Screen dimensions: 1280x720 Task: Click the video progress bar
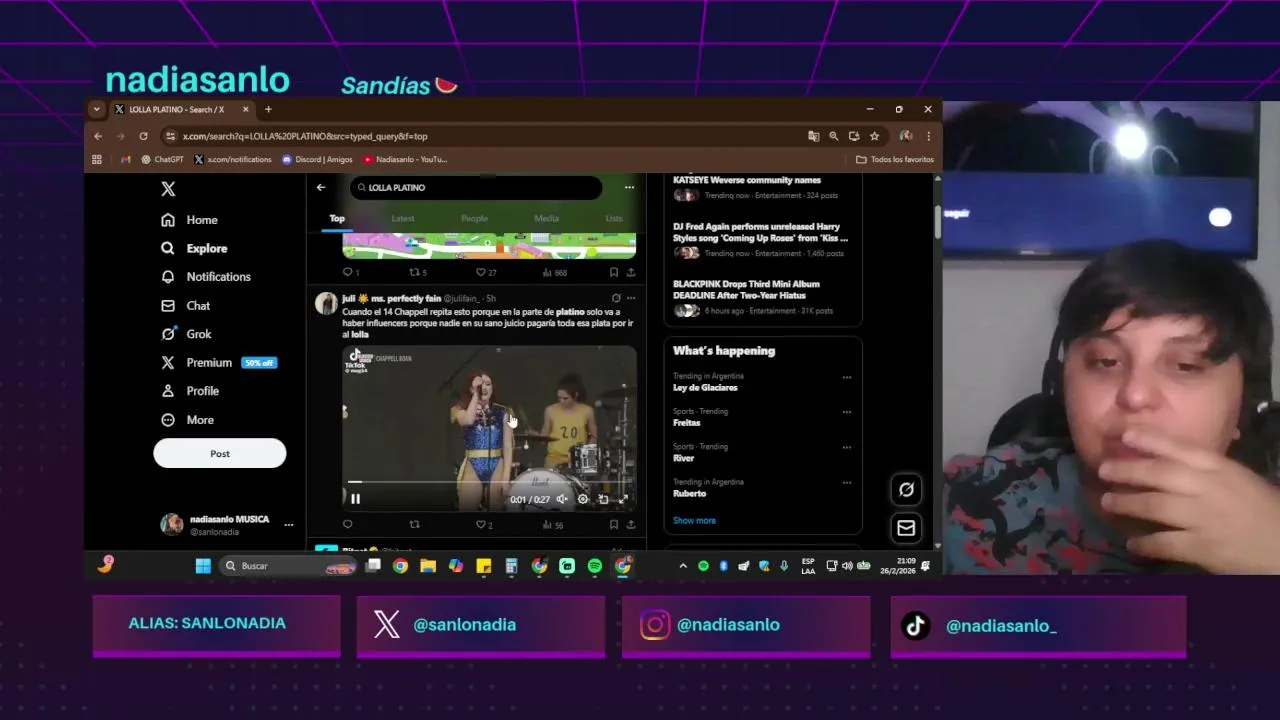click(489, 482)
